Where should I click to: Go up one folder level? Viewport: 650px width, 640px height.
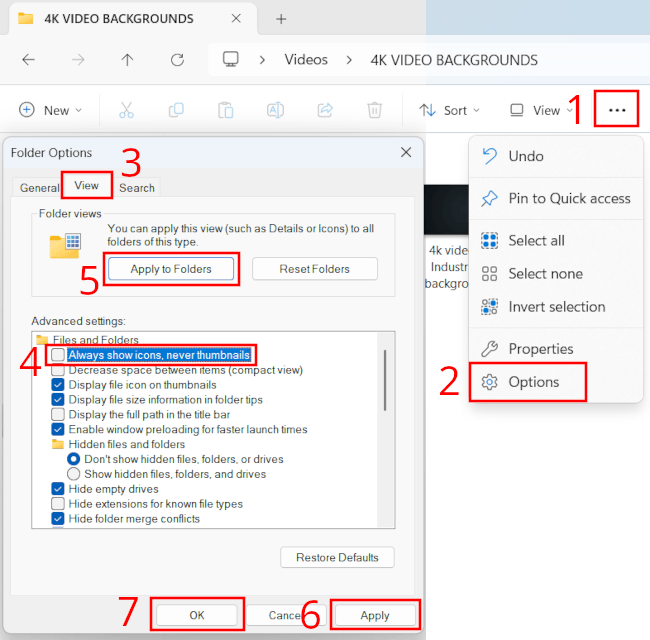click(x=127, y=60)
